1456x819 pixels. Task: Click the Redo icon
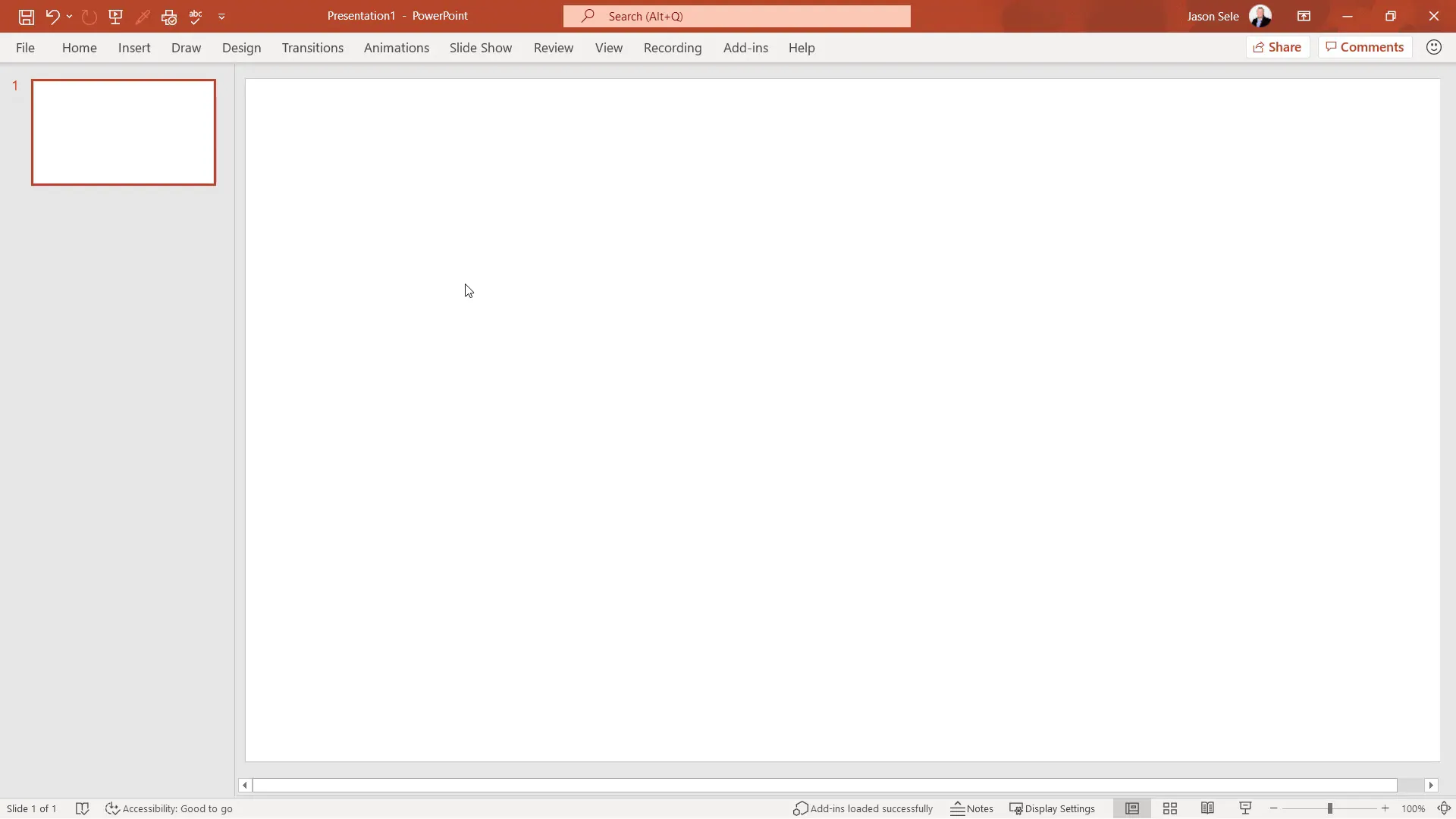point(89,16)
